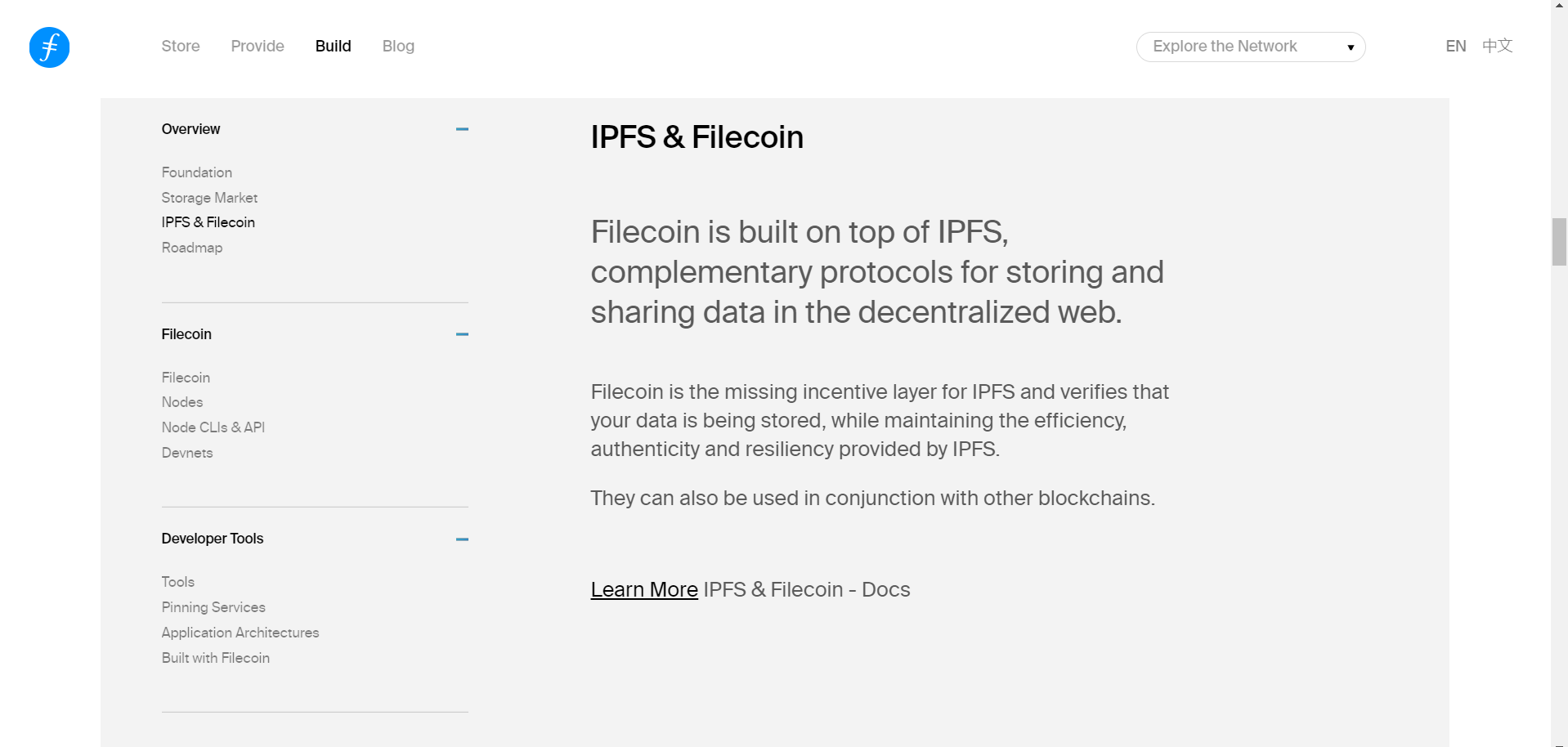Collapse the Developer Tools section
Image resolution: width=1568 pixels, height=747 pixels.
point(462,539)
